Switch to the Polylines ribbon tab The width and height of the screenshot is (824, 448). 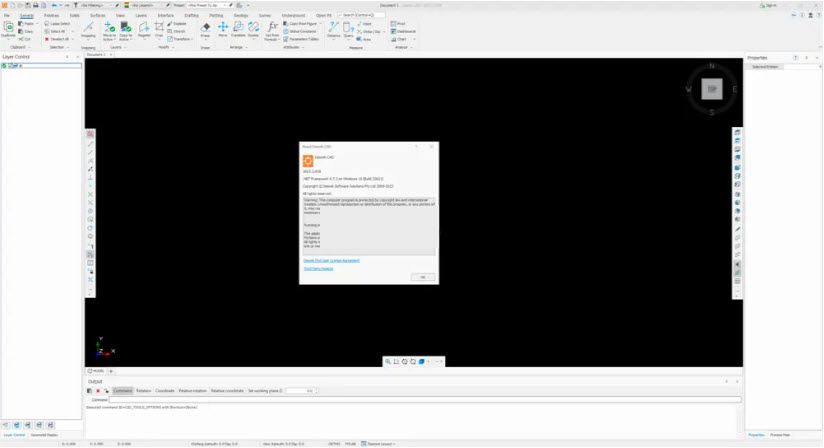(52, 16)
